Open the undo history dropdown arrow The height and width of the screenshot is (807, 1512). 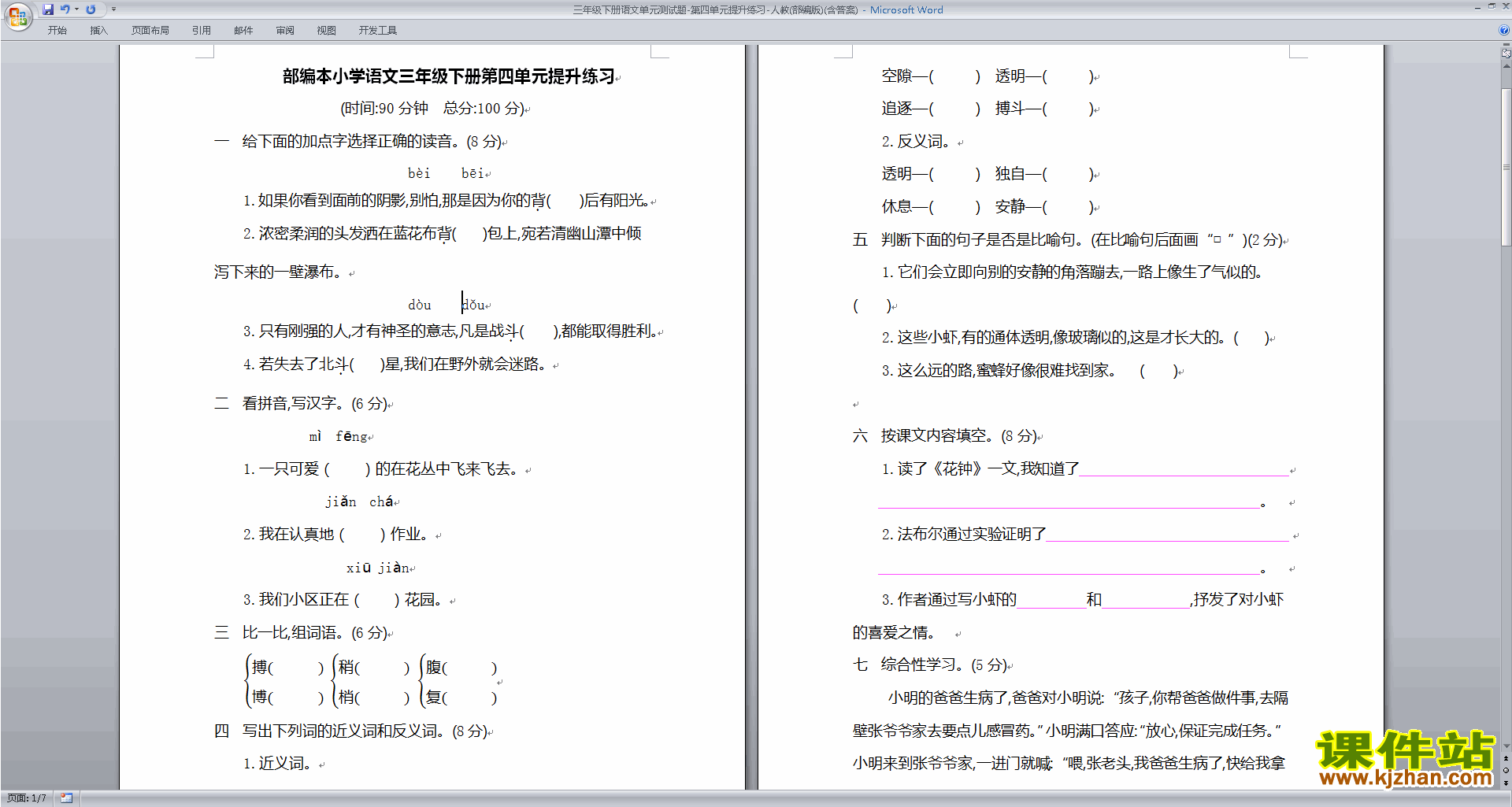[x=77, y=9]
